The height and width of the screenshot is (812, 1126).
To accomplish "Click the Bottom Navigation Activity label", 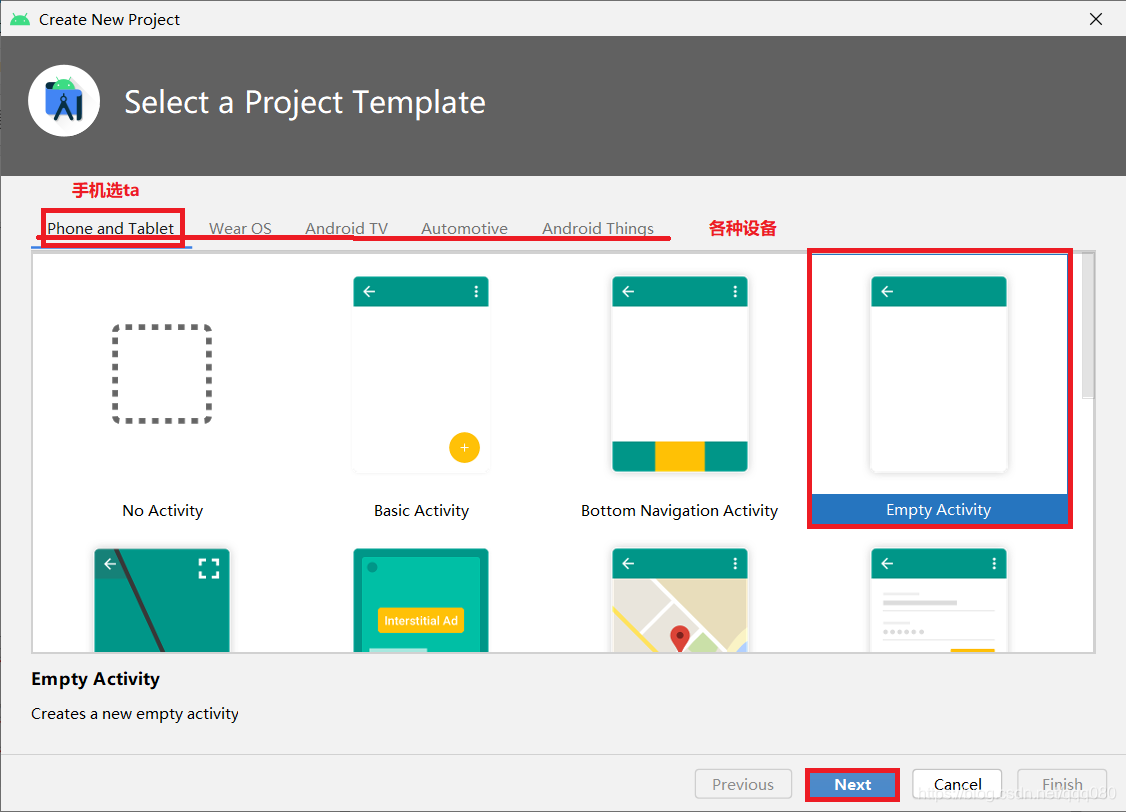I will pyautogui.click(x=679, y=510).
